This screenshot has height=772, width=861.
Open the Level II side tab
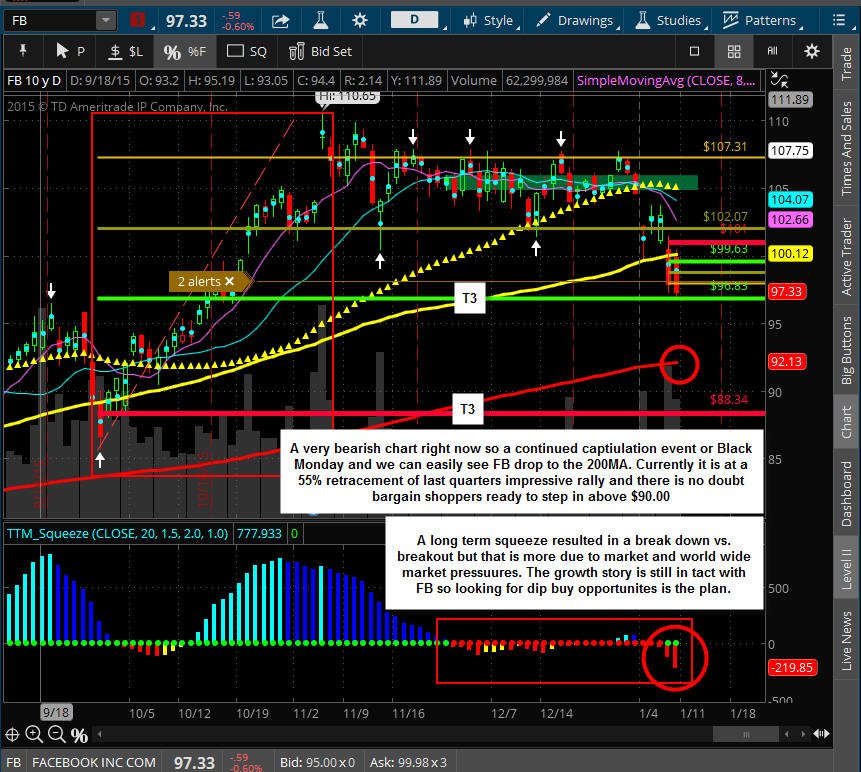pos(847,567)
